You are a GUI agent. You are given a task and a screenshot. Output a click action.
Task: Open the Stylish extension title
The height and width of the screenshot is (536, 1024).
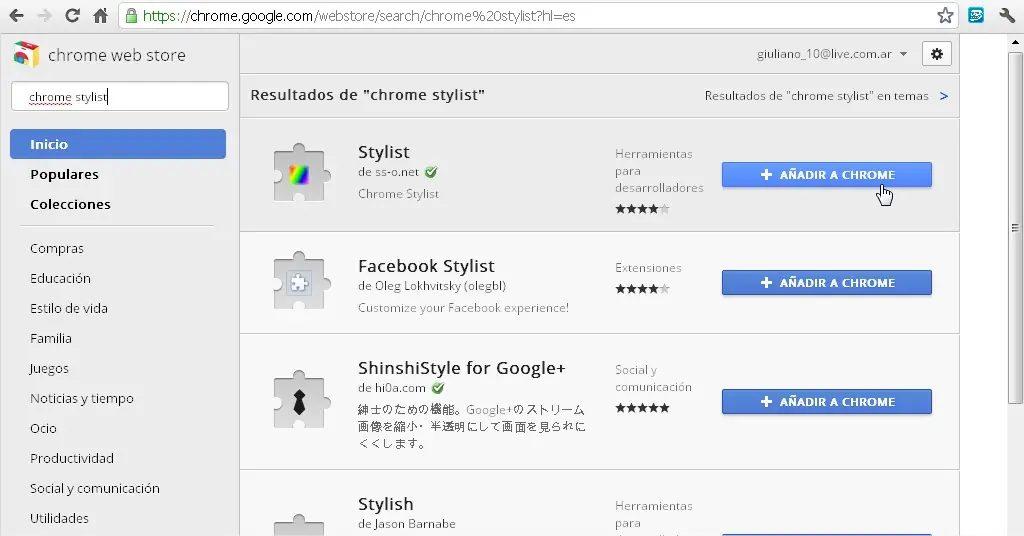[385, 505]
